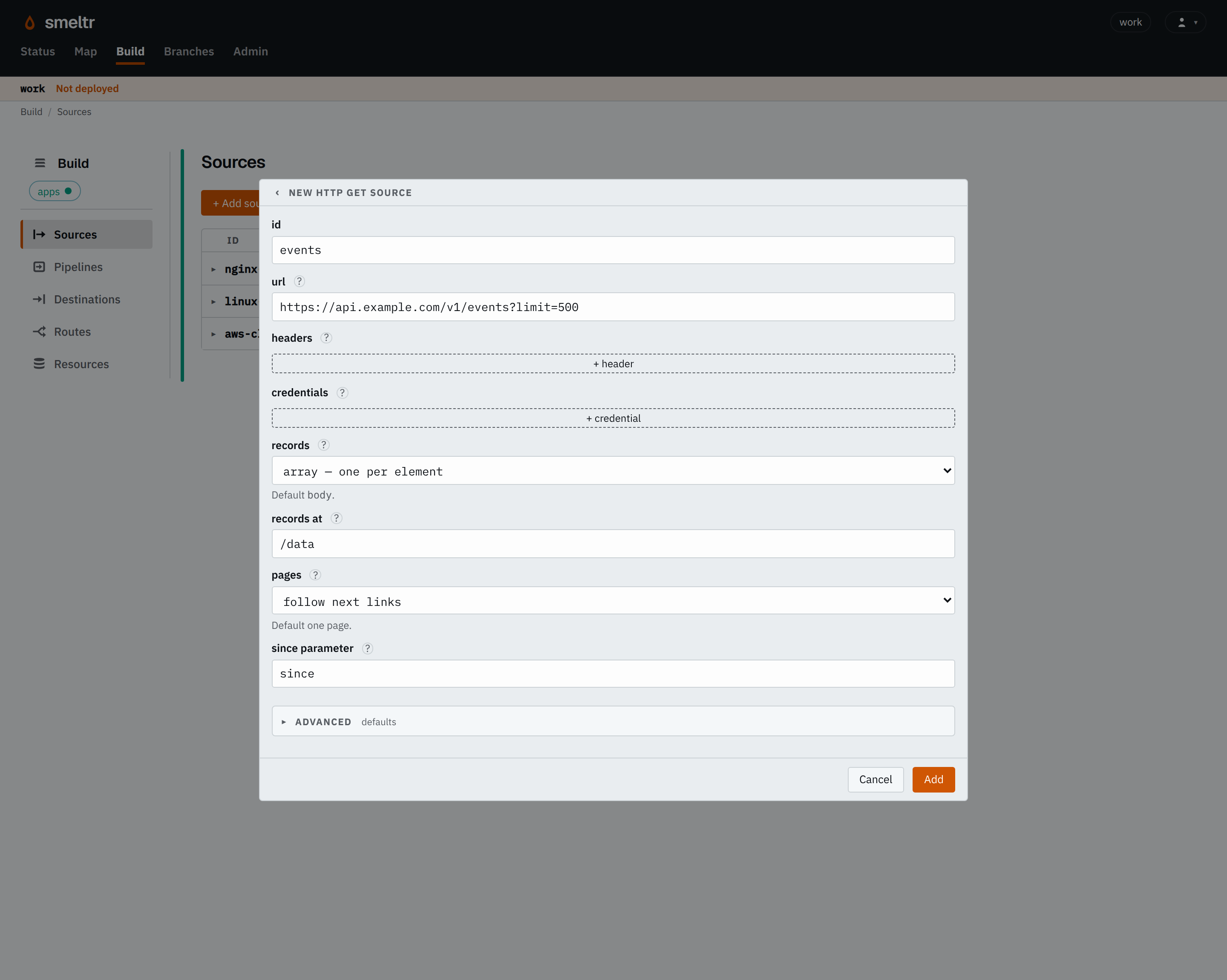Click the work branch pill
Image resolution: width=1227 pixels, height=980 pixels.
(1130, 22)
